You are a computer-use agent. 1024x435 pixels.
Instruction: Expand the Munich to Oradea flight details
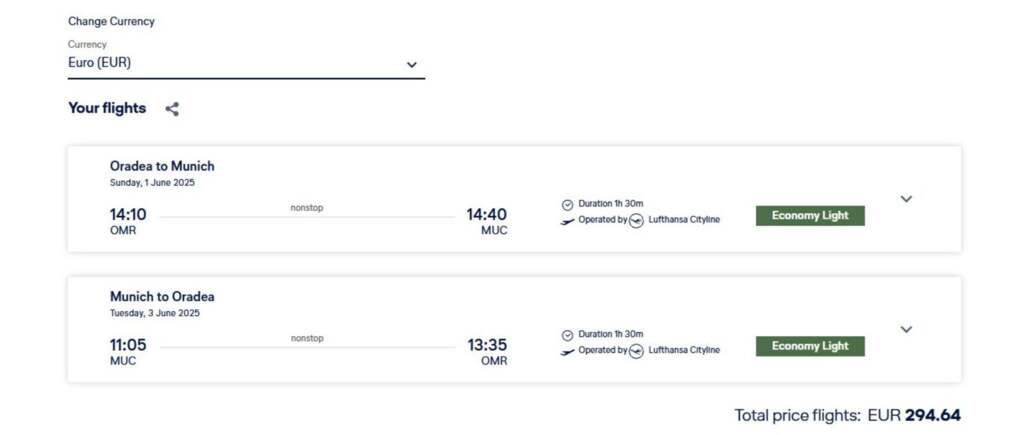coord(906,329)
